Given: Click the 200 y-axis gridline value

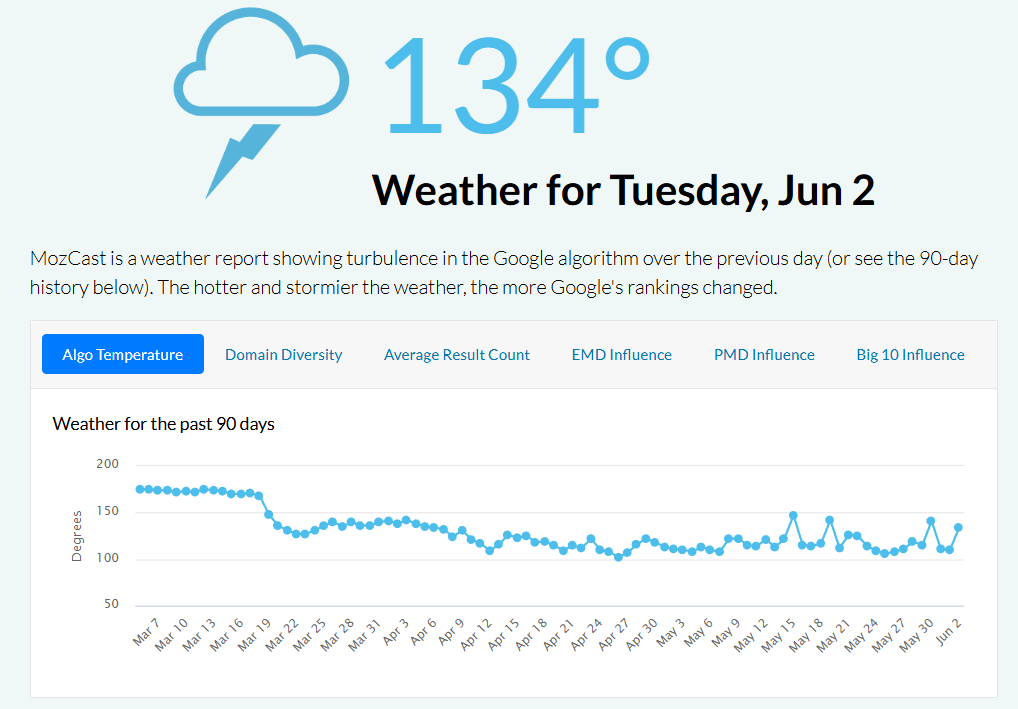Looking at the screenshot, I should coord(108,464).
